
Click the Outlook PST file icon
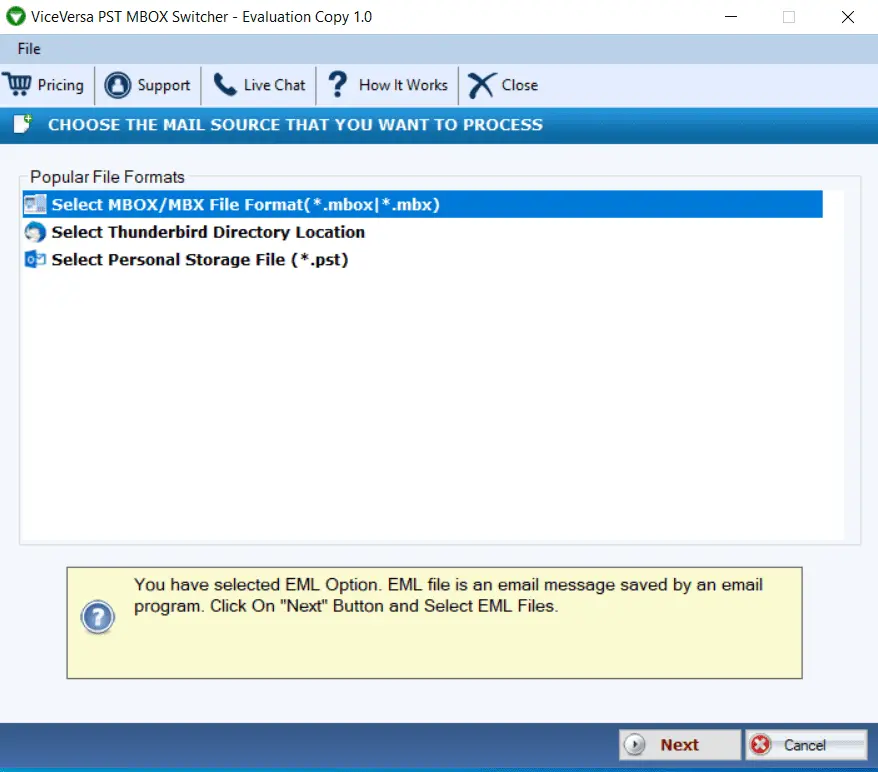(35, 260)
